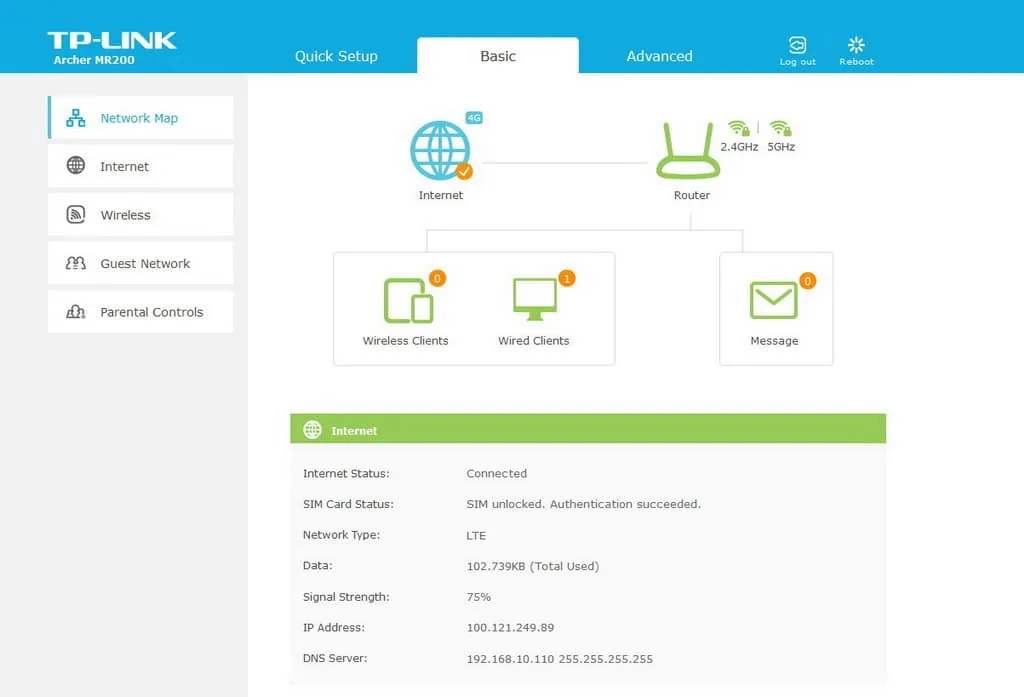Screen dimensions: 1024x697
Task: Open the Wireless Clients icon
Action: pos(408,300)
